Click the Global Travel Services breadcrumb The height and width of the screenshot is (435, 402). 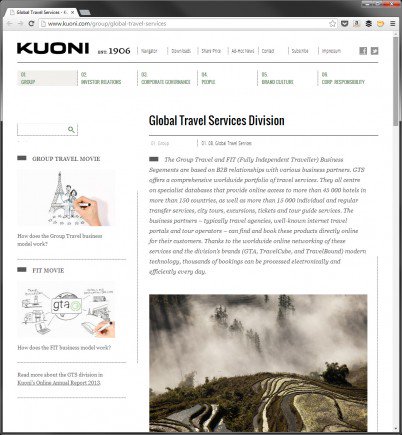pos(226,143)
